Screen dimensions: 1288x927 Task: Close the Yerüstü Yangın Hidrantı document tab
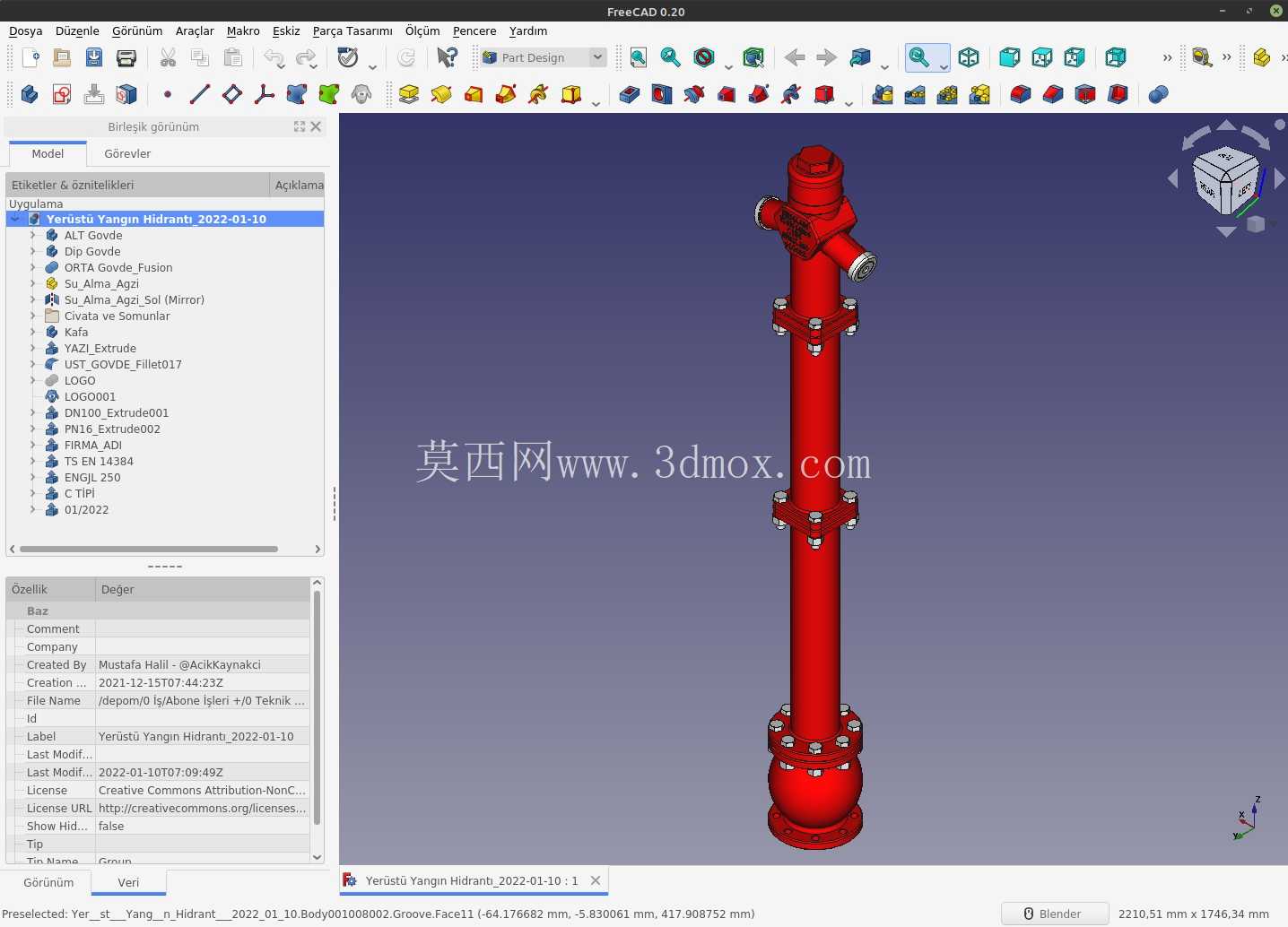596,880
